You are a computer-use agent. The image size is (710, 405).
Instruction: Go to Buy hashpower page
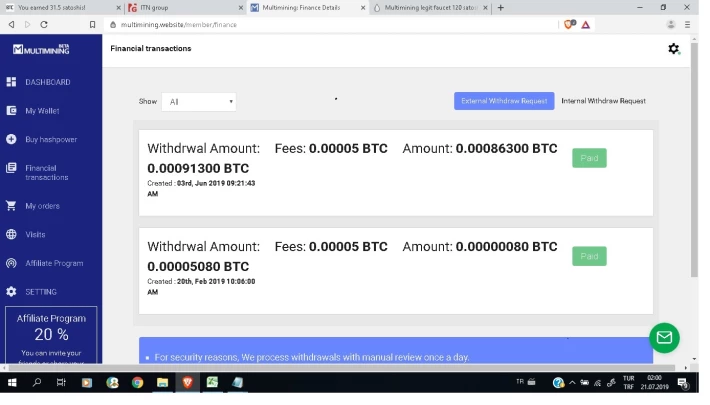pos(42,141)
